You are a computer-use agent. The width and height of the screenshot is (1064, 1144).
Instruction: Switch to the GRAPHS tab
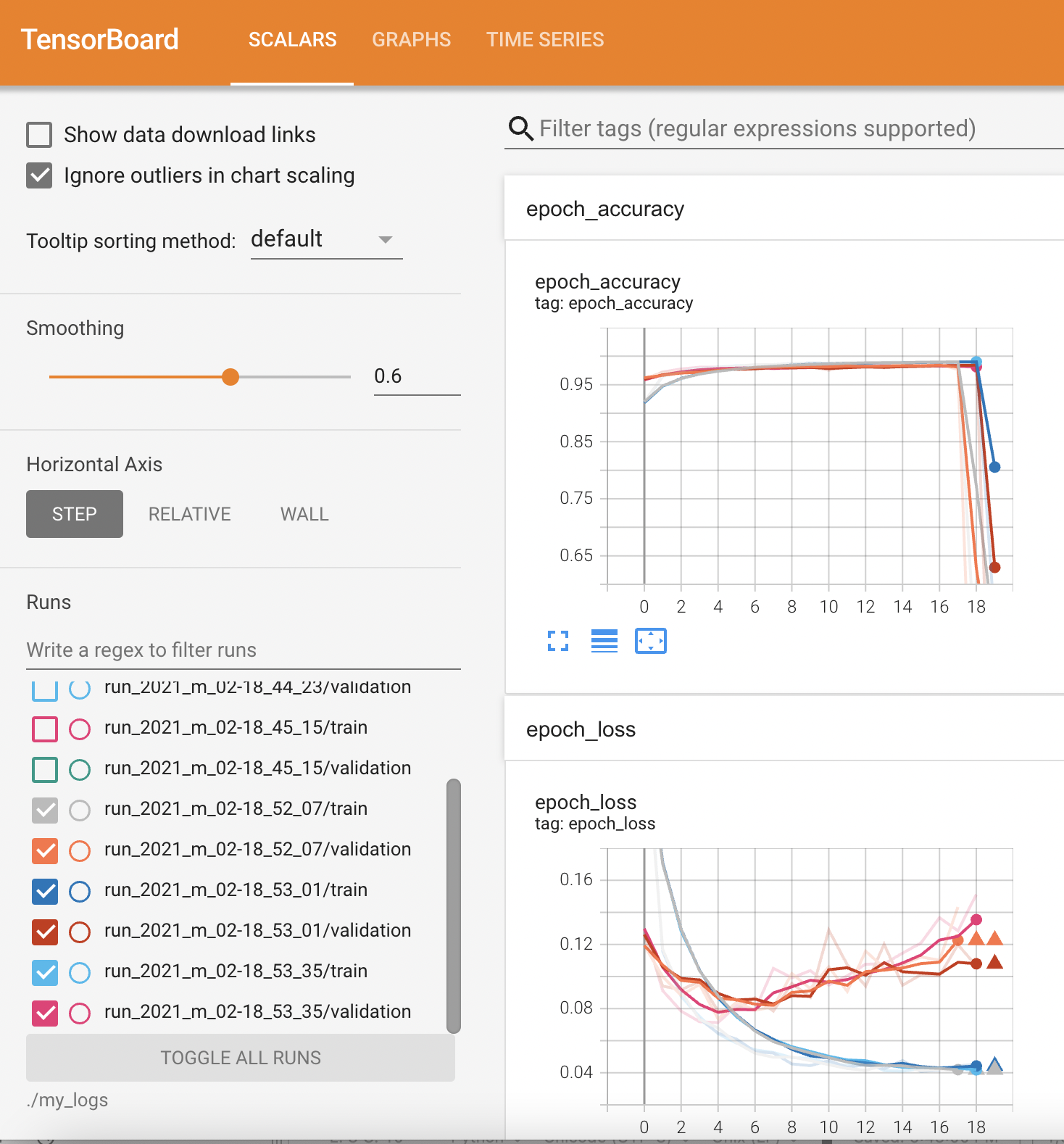(411, 40)
